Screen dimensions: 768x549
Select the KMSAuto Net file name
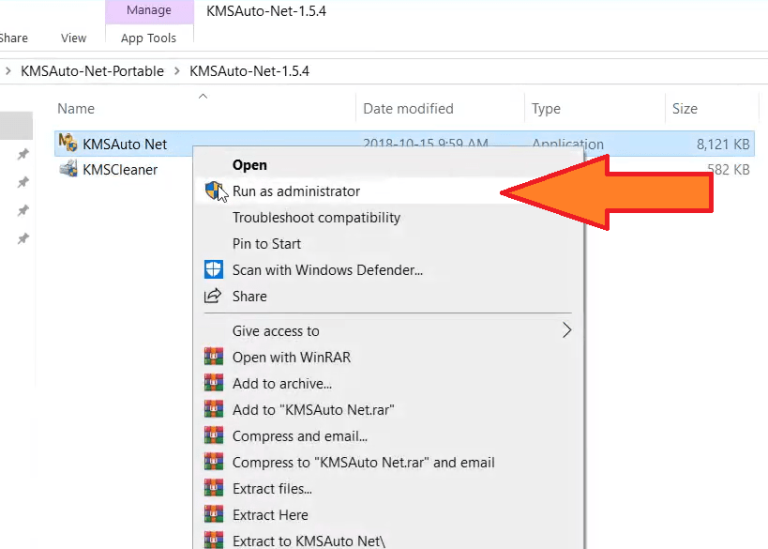click(124, 144)
